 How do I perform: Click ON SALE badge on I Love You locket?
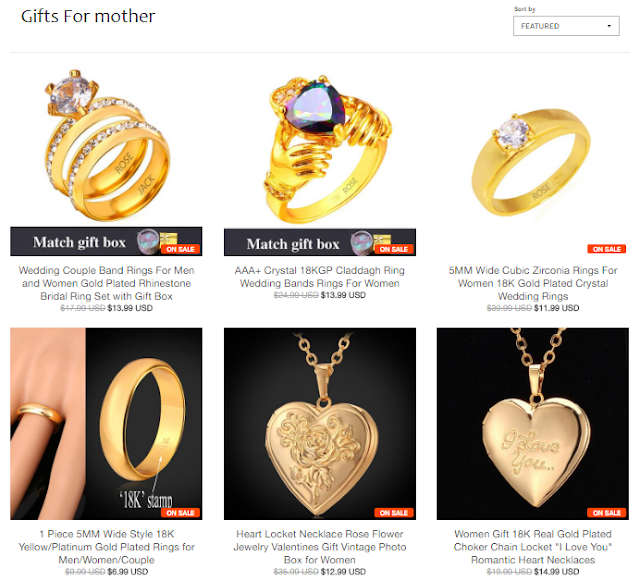pos(607,512)
